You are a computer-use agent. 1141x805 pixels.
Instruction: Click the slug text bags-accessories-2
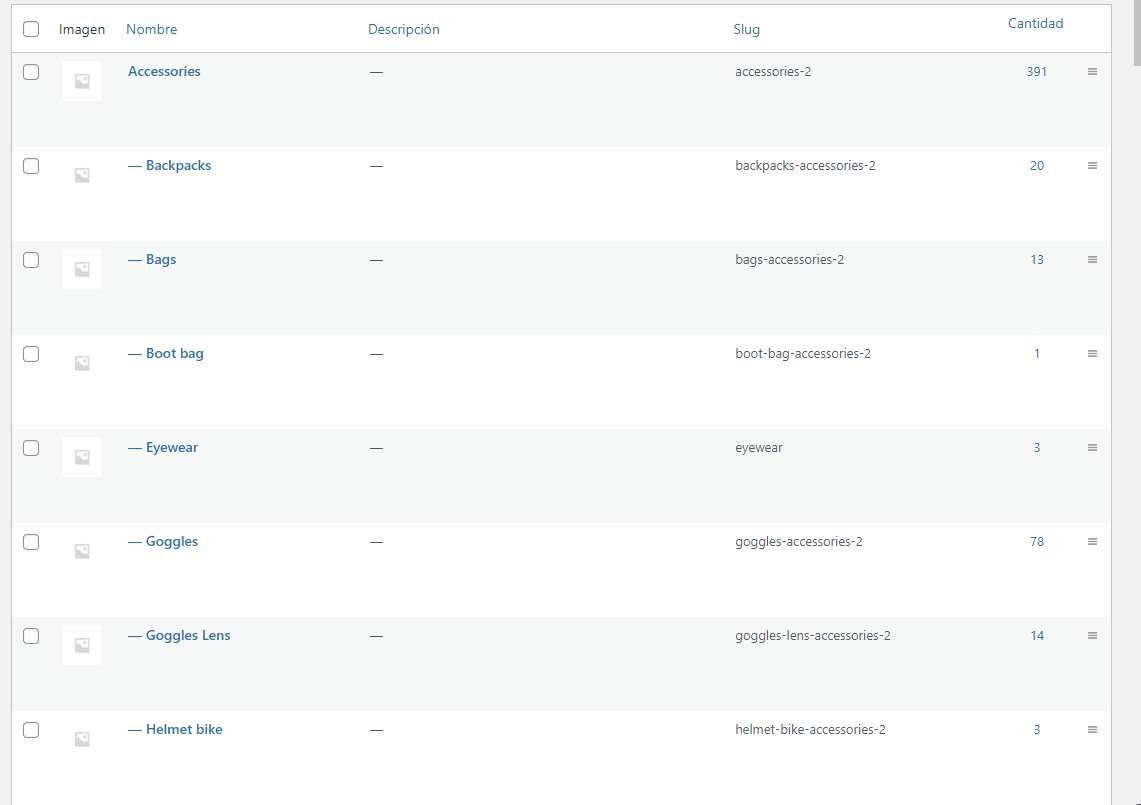[x=790, y=259]
